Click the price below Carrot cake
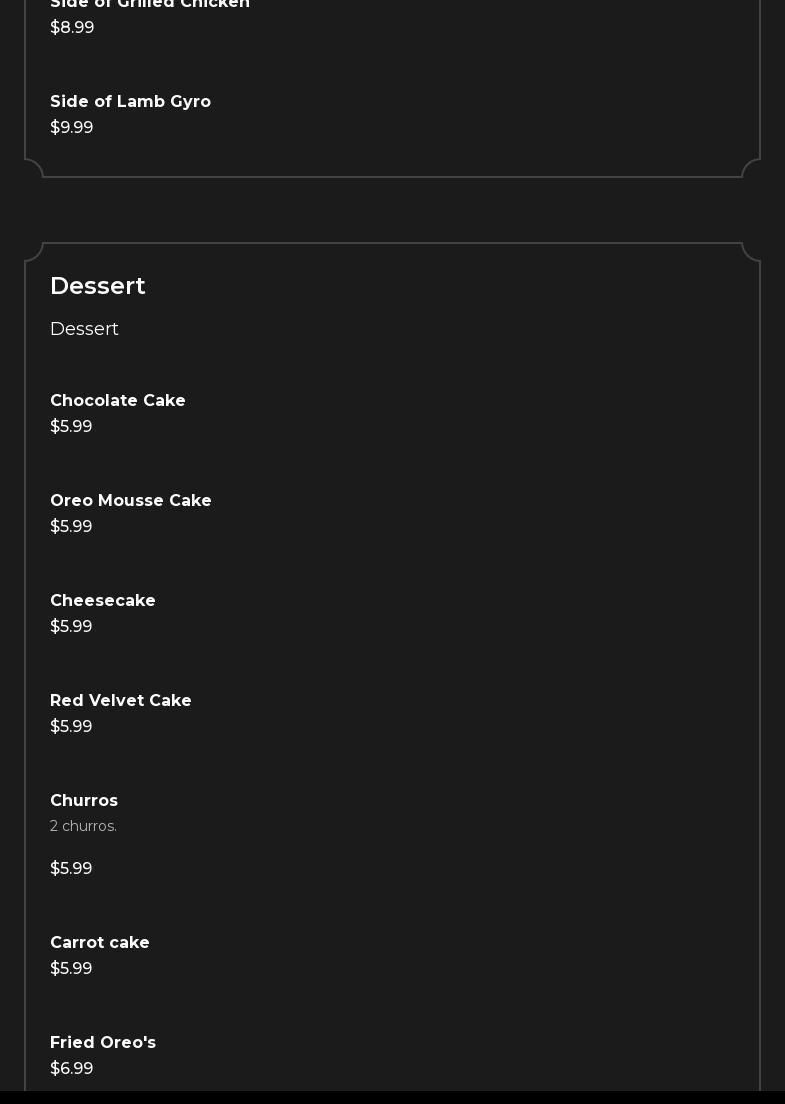Viewport: 785px width, 1104px height. coord(71,969)
